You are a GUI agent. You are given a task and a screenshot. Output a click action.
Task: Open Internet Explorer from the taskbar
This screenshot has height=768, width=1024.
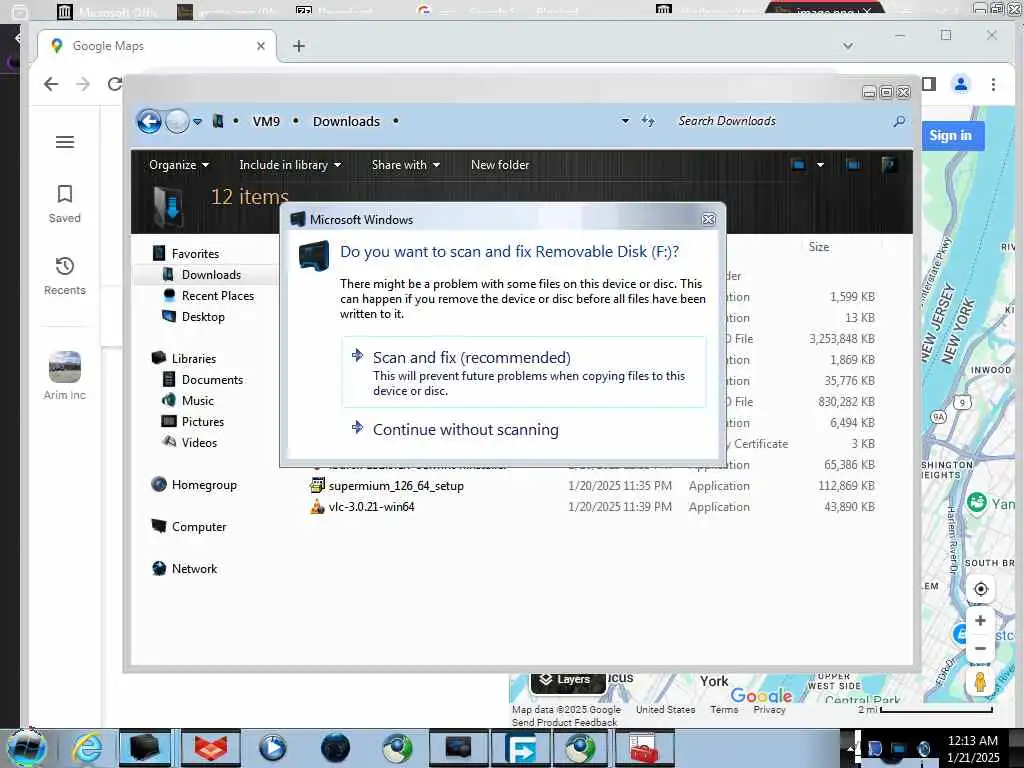[x=87, y=748]
